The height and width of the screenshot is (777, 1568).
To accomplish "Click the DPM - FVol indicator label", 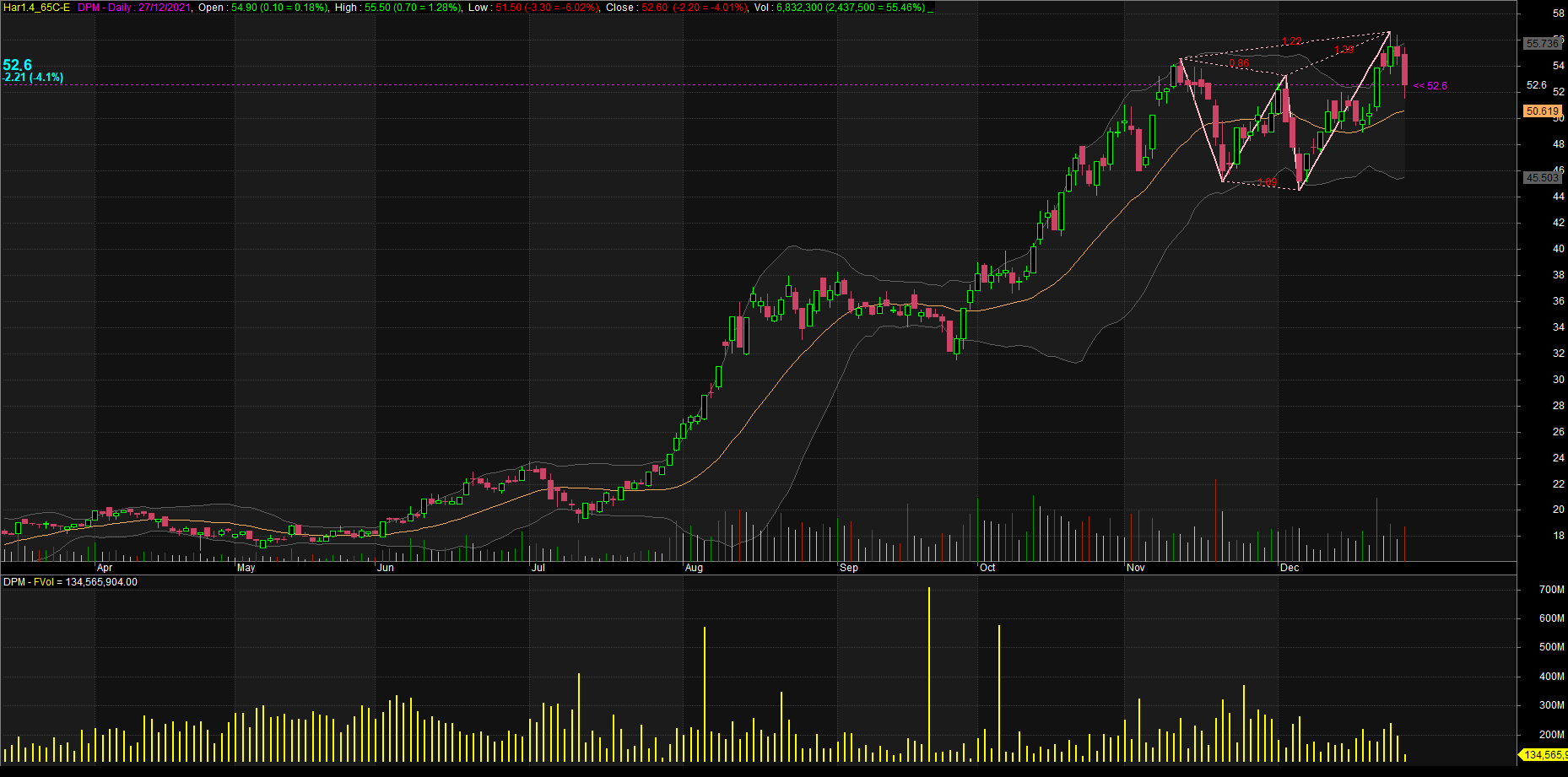I will point(70,582).
